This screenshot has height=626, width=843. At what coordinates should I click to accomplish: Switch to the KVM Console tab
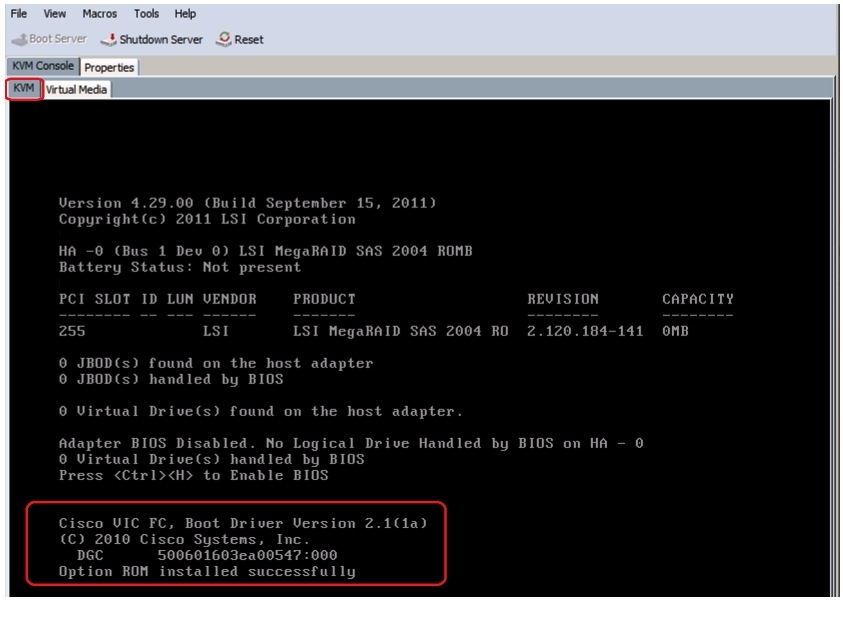pos(42,66)
